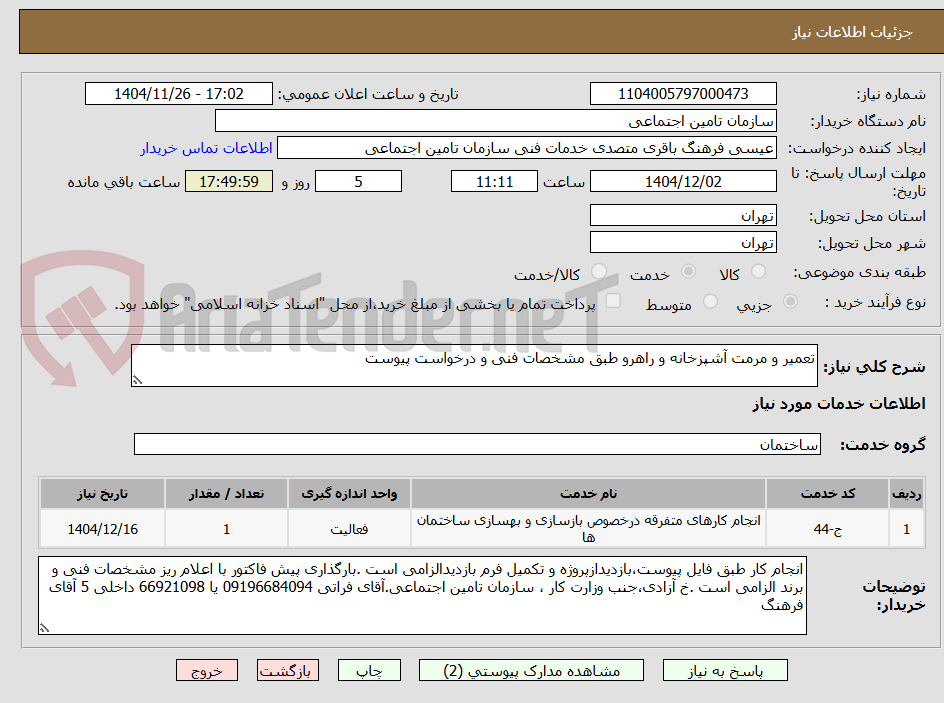Click the remaining time field 17:49:59
Image resolution: width=944 pixels, height=703 pixels.
tap(229, 181)
